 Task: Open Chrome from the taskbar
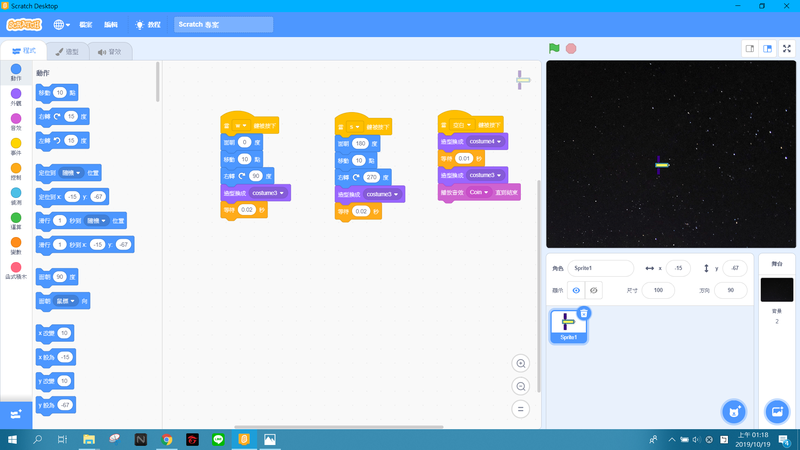click(167, 439)
